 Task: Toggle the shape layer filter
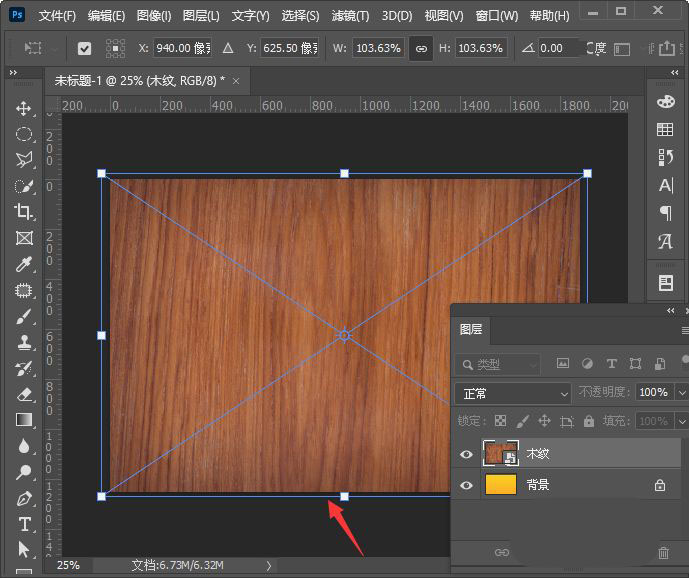pyautogui.click(x=635, y=363)
